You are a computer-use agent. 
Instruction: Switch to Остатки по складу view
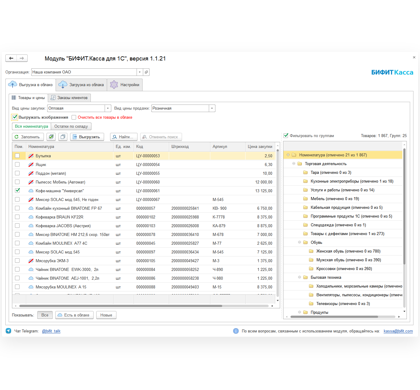pyautogui.click(x=71, y=127)
